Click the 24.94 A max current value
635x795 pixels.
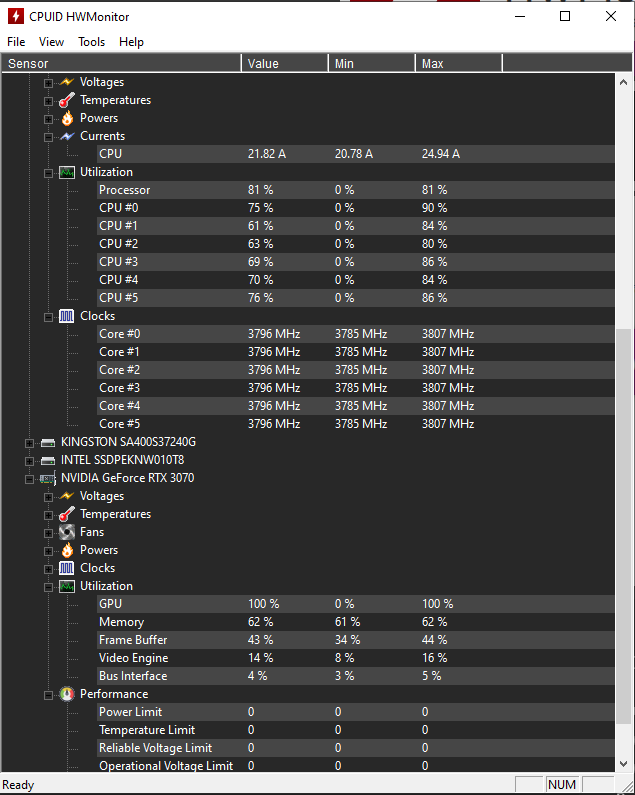pyautogui.click(x=441, y=154)
